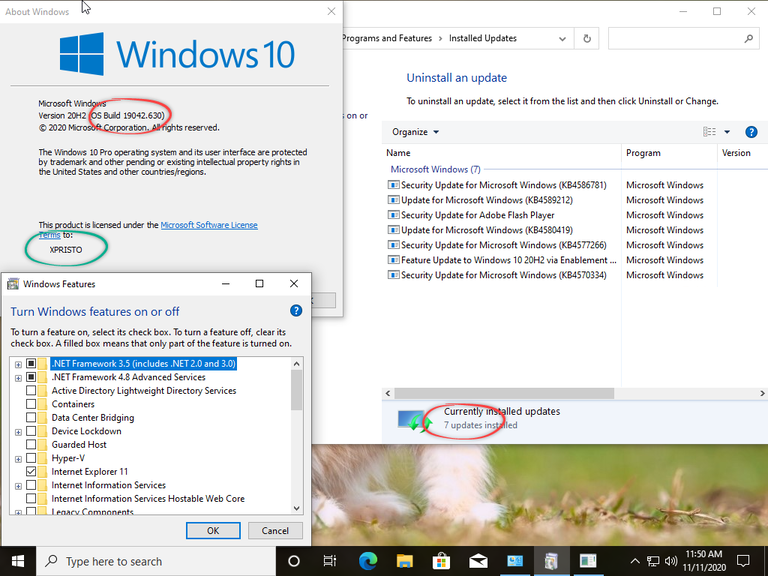Open help in Windows Features dialog
Image resolution: width=768 pixels, height=576 pixels.
(x=296, y=311)
